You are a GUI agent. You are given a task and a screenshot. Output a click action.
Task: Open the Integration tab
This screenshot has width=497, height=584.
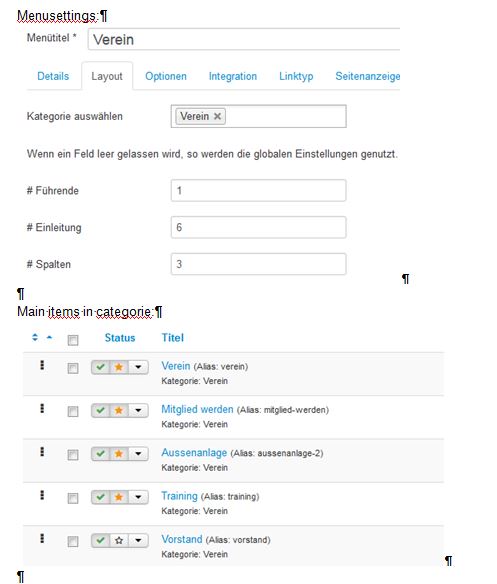point(233,76)
